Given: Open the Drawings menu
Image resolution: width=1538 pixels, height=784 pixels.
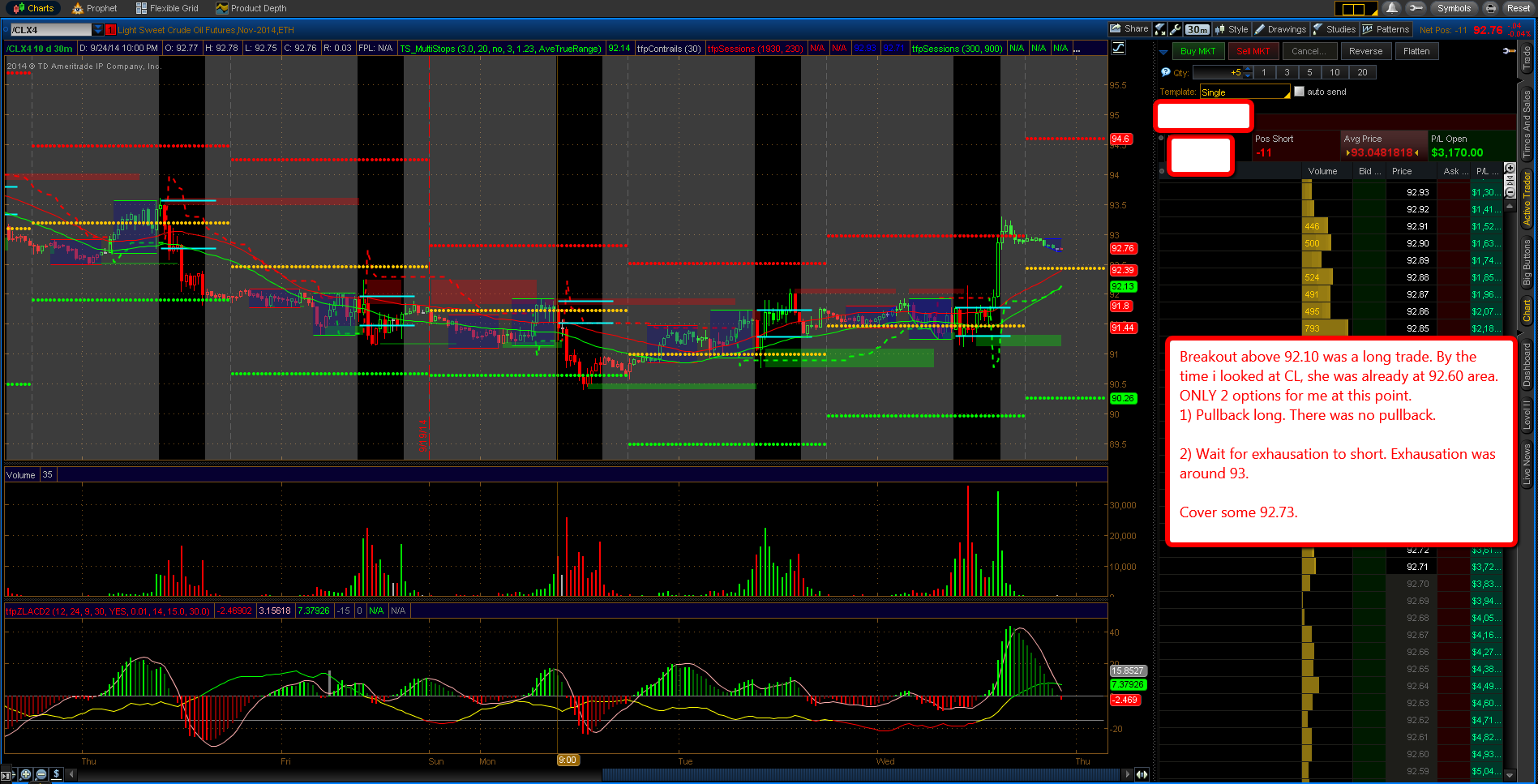Looking at the screenshot, I should [1280, 29].
